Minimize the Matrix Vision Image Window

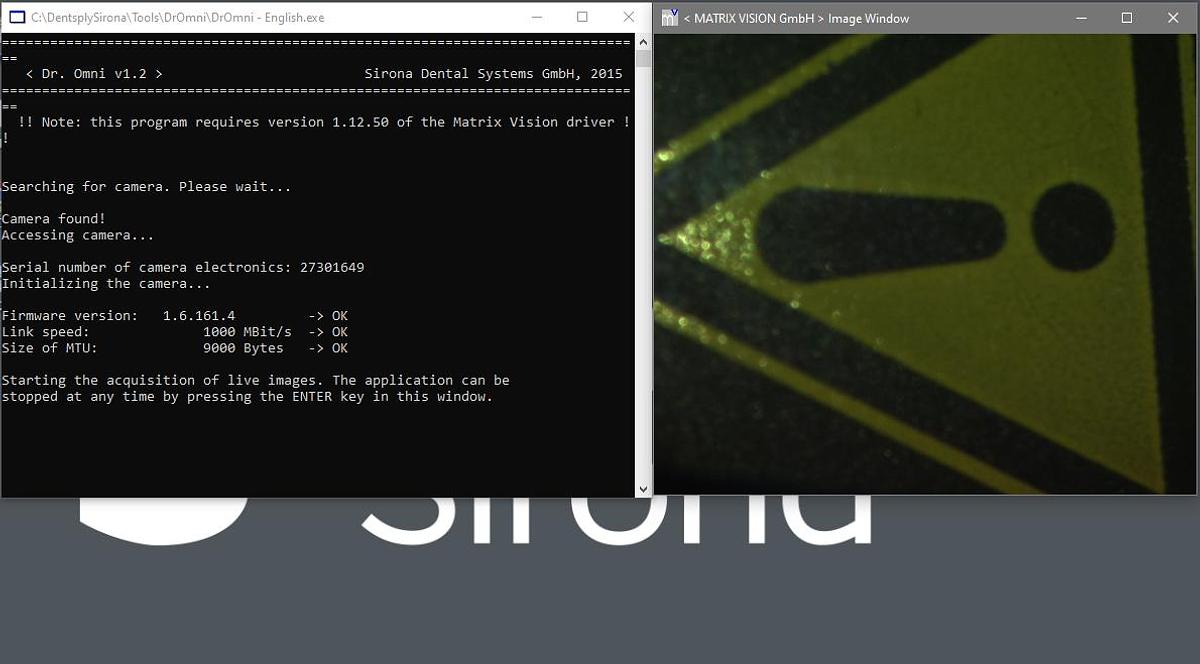[1080, 18]
